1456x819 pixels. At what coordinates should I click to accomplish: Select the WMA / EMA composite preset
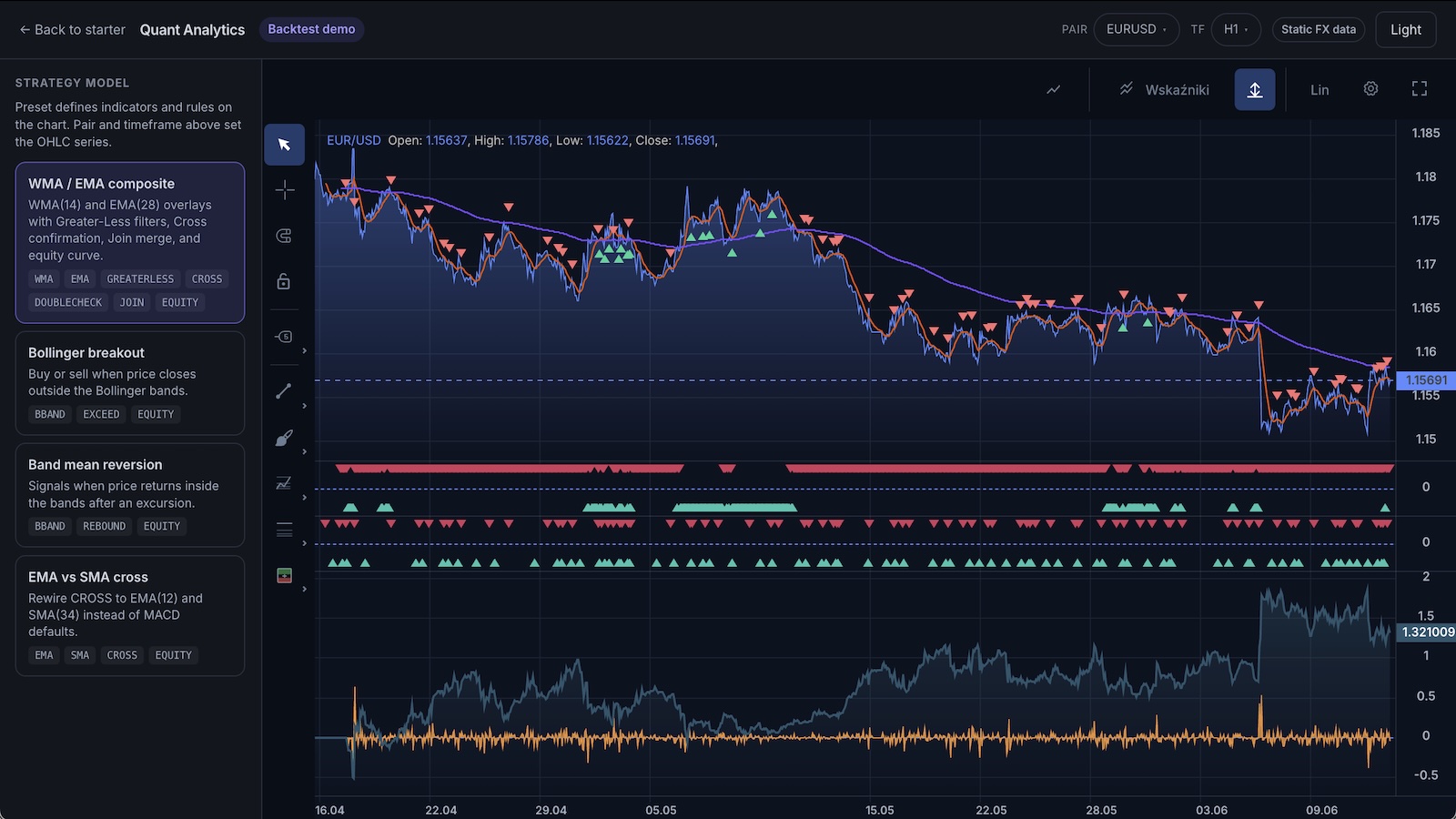[130, 243]
